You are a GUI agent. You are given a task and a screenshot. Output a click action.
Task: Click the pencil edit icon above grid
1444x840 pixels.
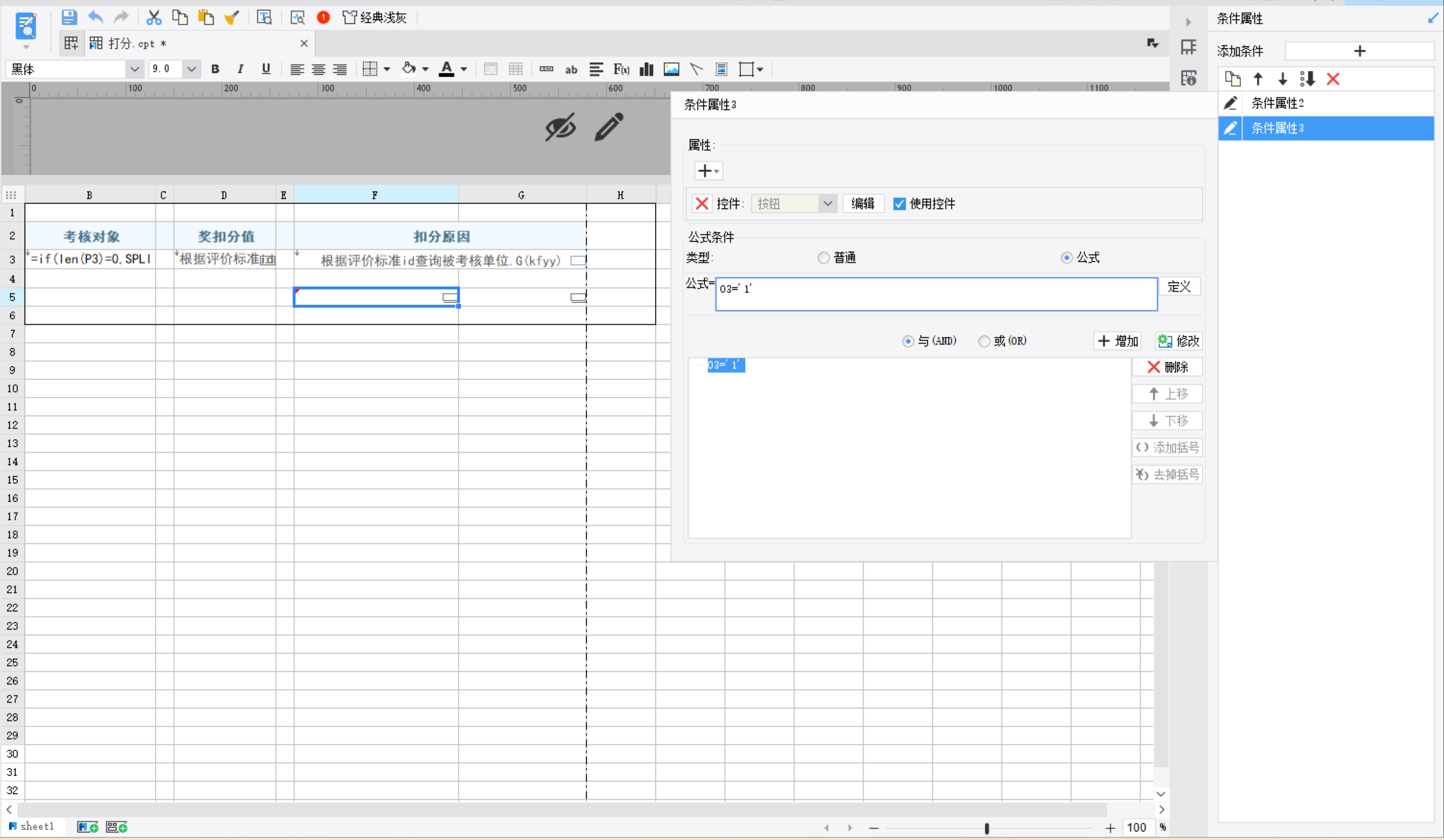click(608, 127)
